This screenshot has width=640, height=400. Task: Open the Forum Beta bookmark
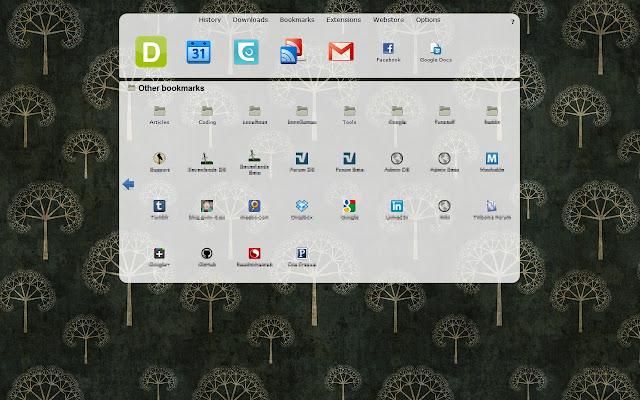click(x=349, y=162)
